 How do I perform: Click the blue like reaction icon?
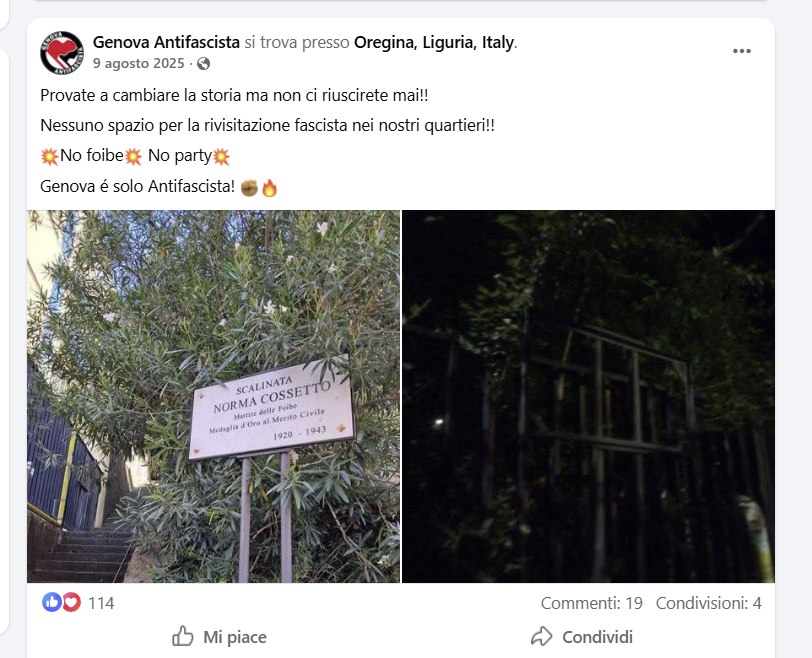click(52, 602)
